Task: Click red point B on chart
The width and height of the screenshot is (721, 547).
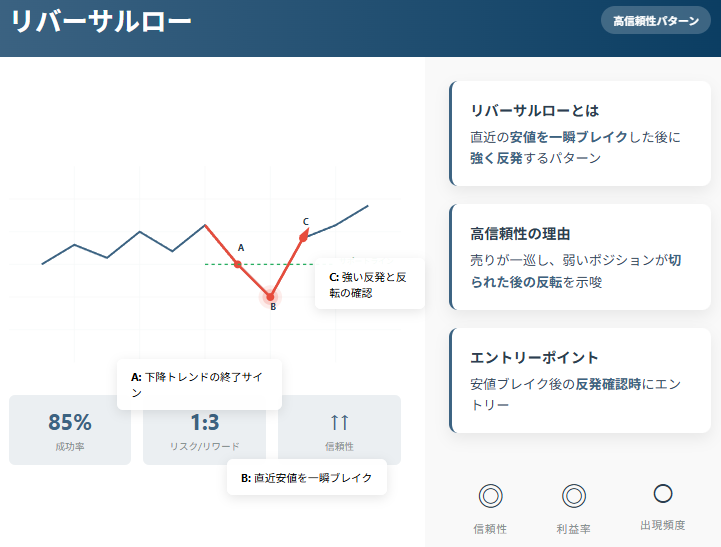Action: 269,295
